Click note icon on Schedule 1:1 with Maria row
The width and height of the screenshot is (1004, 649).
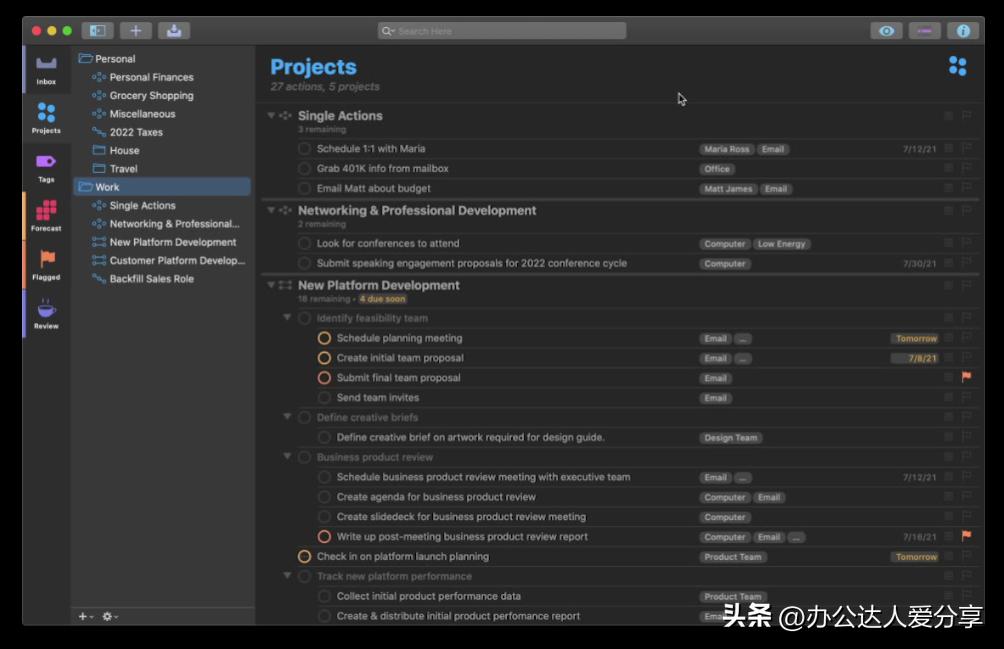[949, 148]
